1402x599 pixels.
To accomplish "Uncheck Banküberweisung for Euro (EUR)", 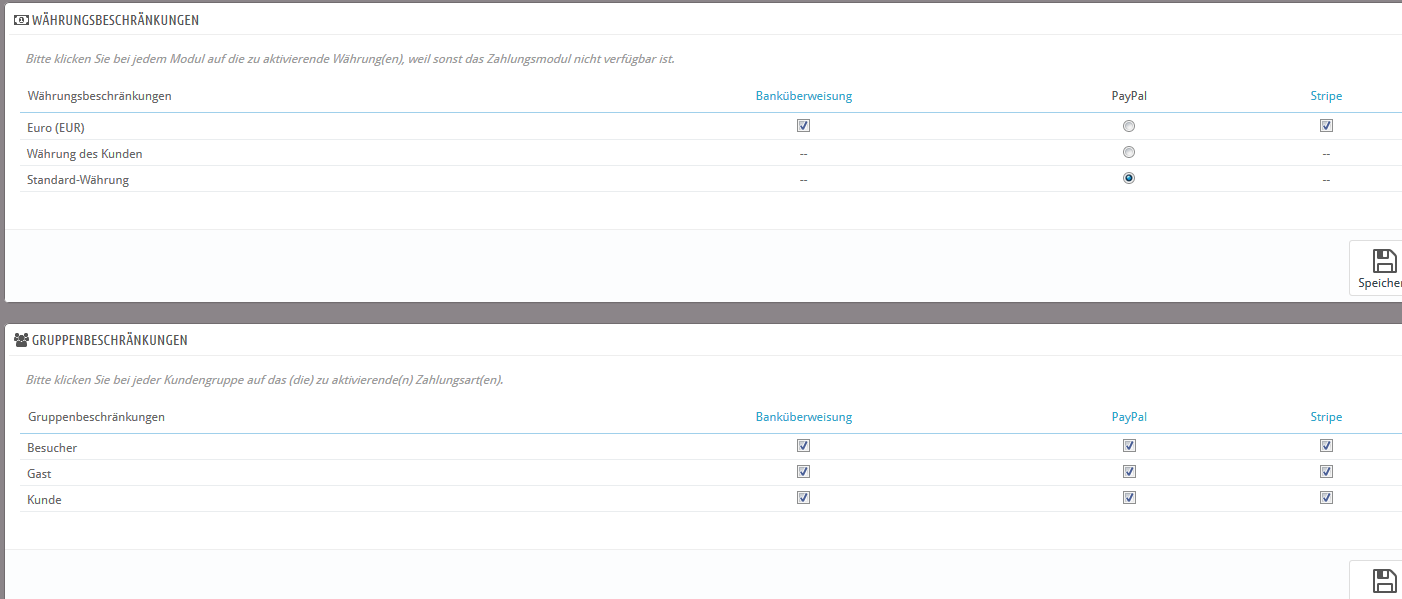I will [803, 126].
